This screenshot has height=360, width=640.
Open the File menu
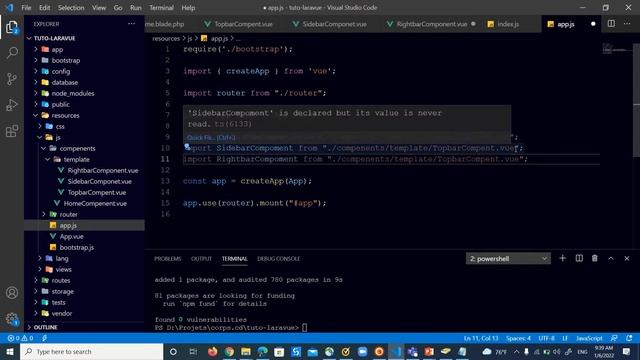26,7
